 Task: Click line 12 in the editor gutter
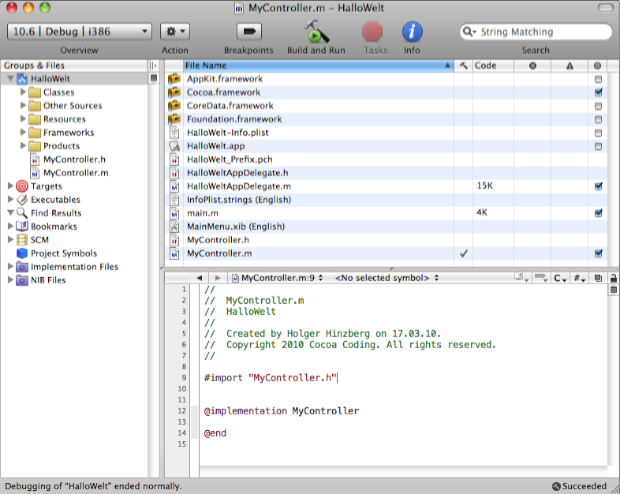point(181,411)
